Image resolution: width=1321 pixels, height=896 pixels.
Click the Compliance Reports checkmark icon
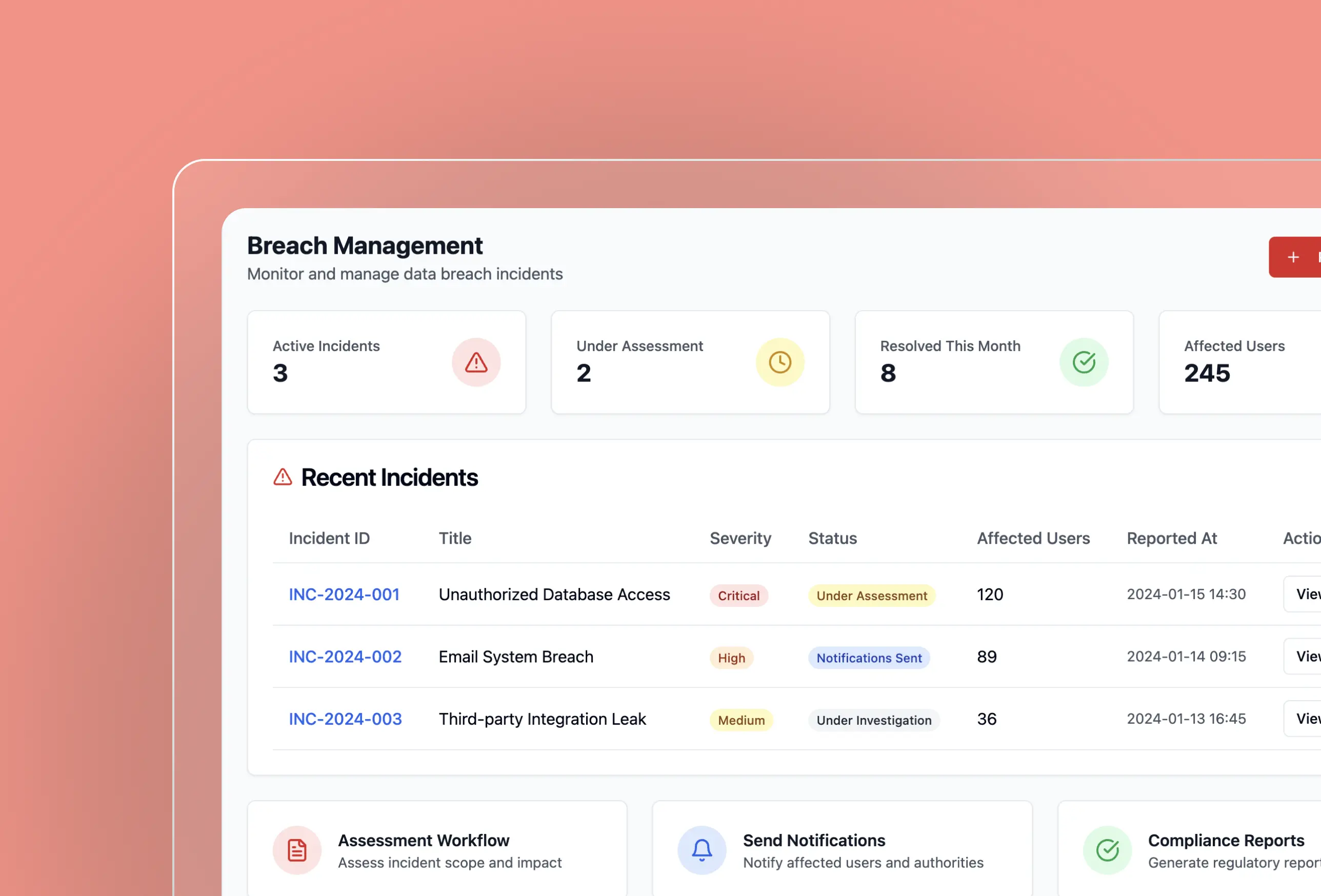pyautogui.click(x=1107, y=850)
